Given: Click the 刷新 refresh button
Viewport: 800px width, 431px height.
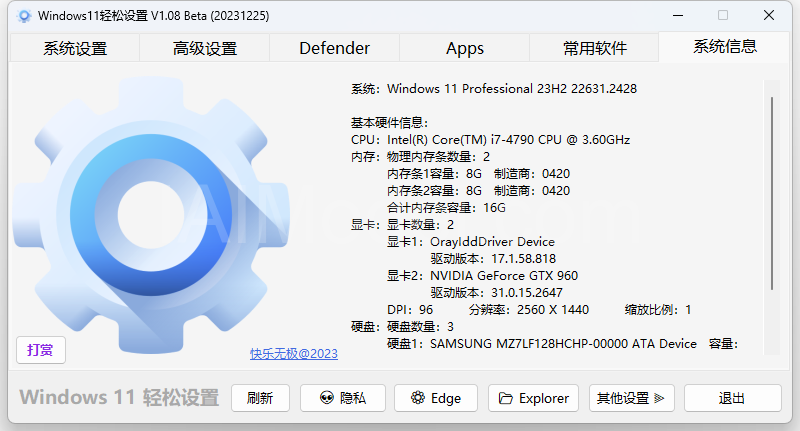Looking at the screenshot, I should [260, 398].
